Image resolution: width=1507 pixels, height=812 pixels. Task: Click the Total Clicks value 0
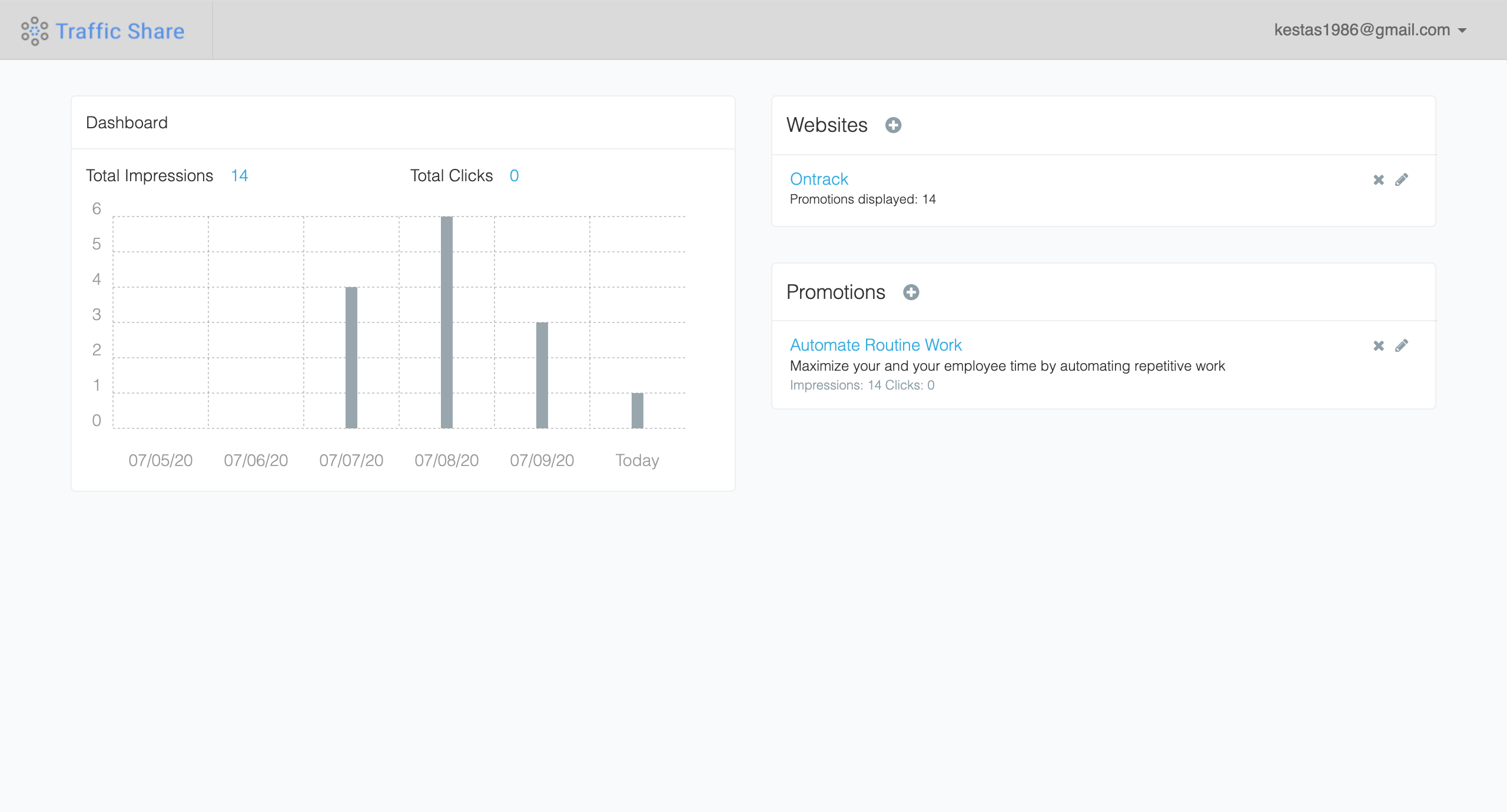514,175
